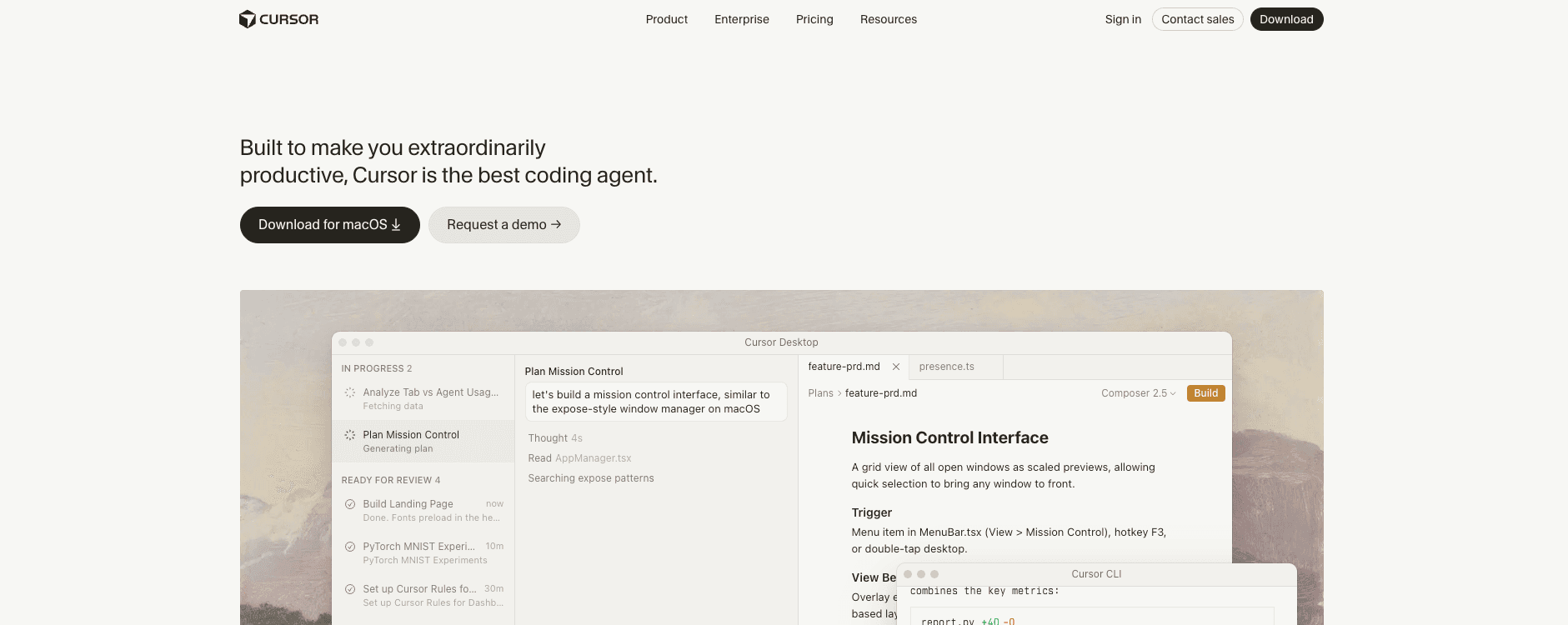Viewport: 1568px width, 625px height.
Task: Click the orange Build button
Action: pyautogui.click(x=1205, y=393)
